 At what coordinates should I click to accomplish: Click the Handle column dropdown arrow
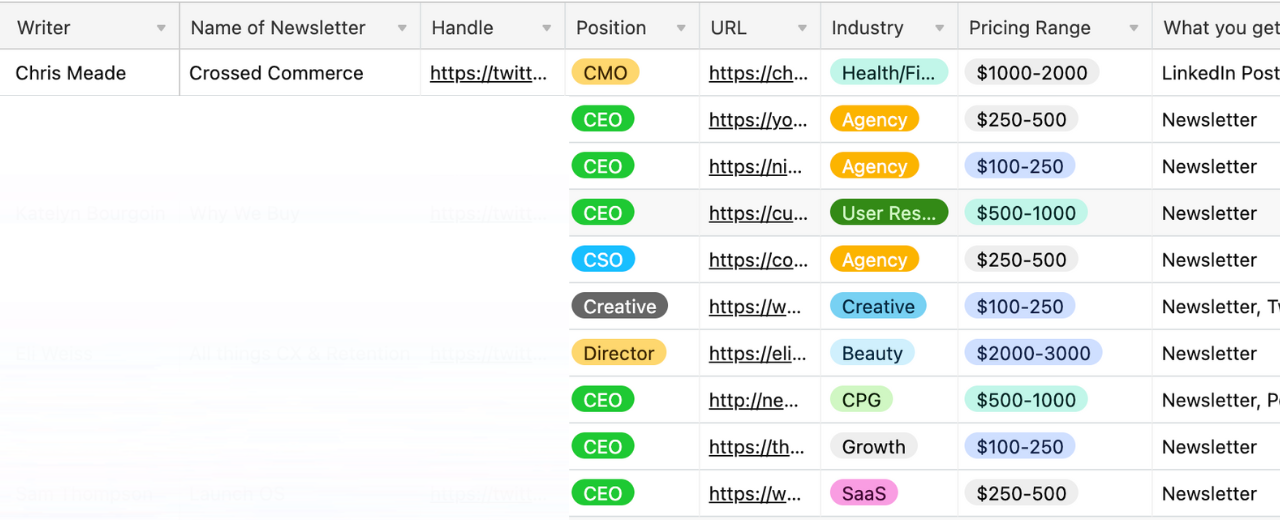coord(546,28)
